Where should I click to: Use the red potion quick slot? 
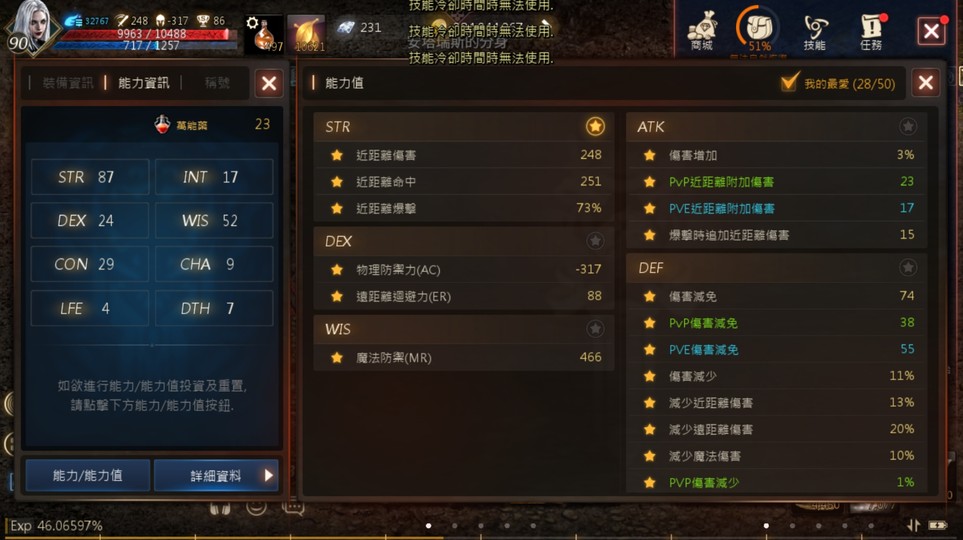pos(265,34)
